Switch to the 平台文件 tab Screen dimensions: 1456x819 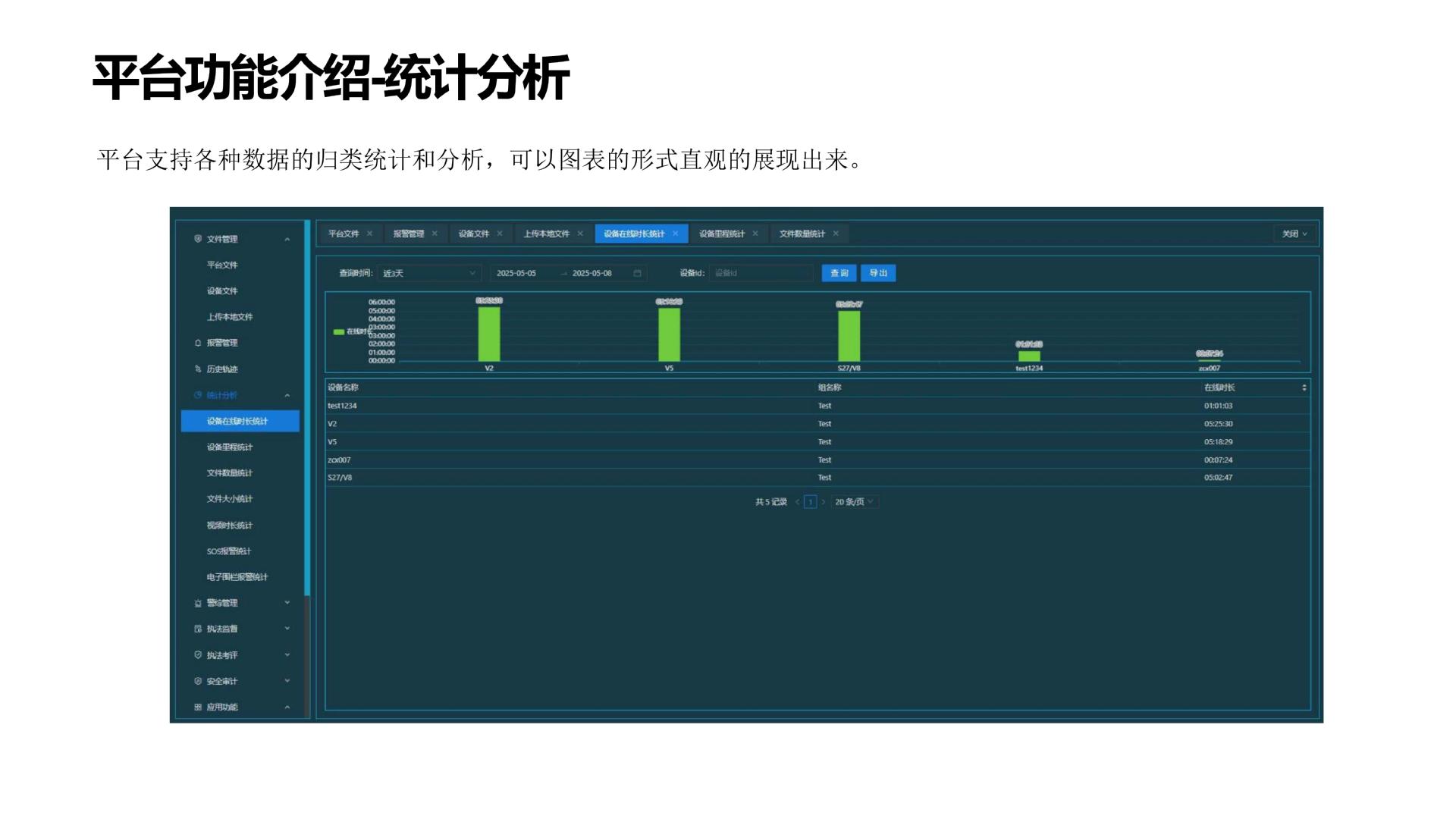pos(344,234)
